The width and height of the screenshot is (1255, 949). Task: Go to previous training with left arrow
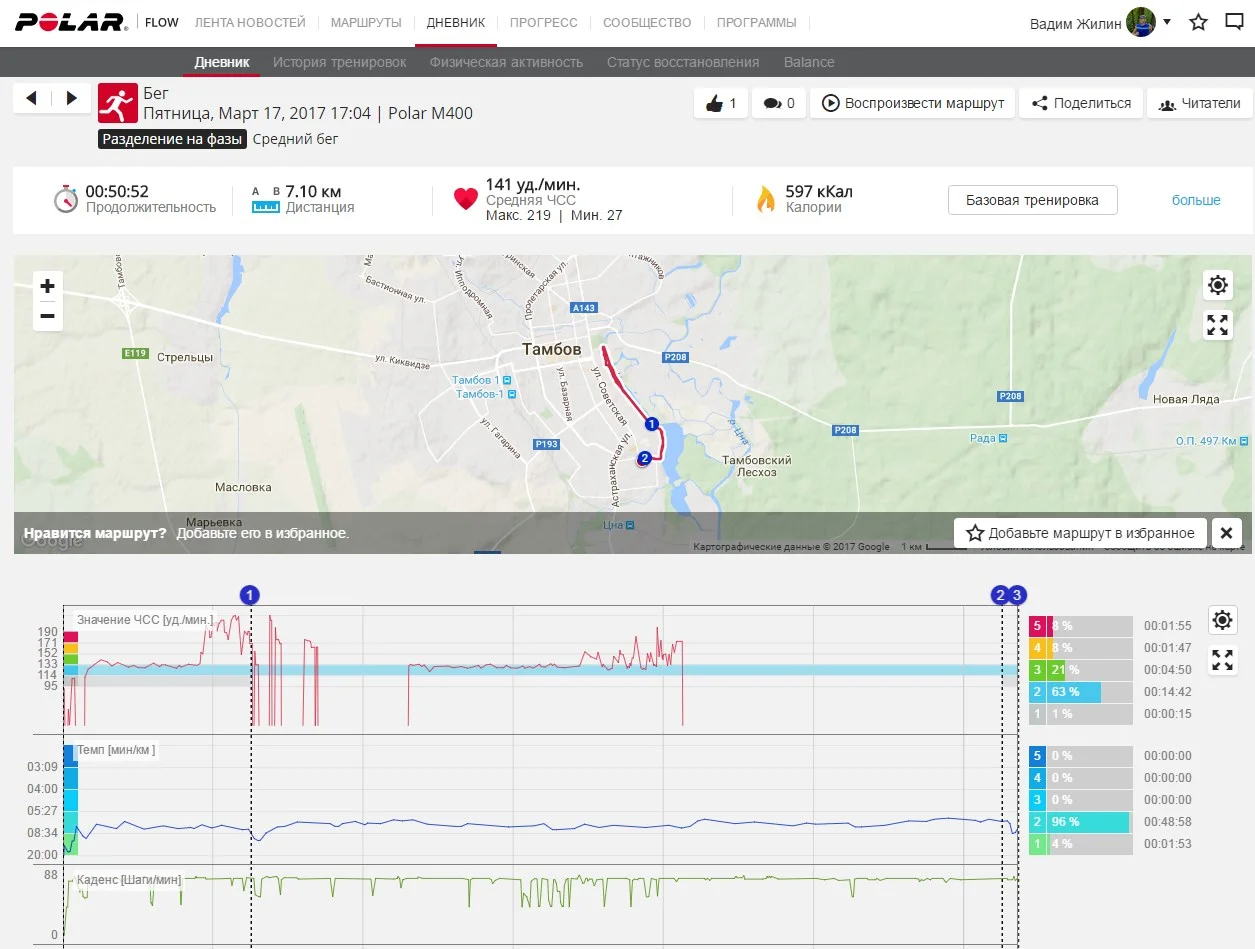tap(31, 98)
